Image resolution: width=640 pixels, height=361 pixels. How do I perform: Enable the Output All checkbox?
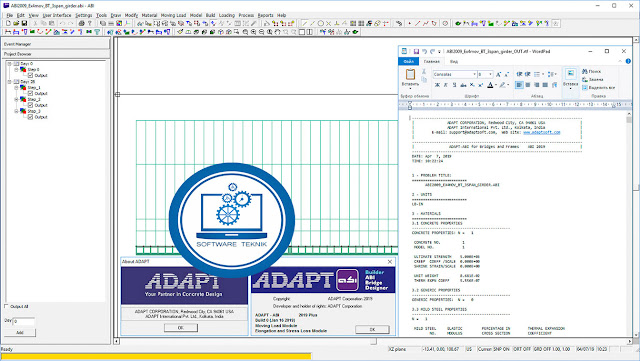pyautogui.click(x=6, y=306)
